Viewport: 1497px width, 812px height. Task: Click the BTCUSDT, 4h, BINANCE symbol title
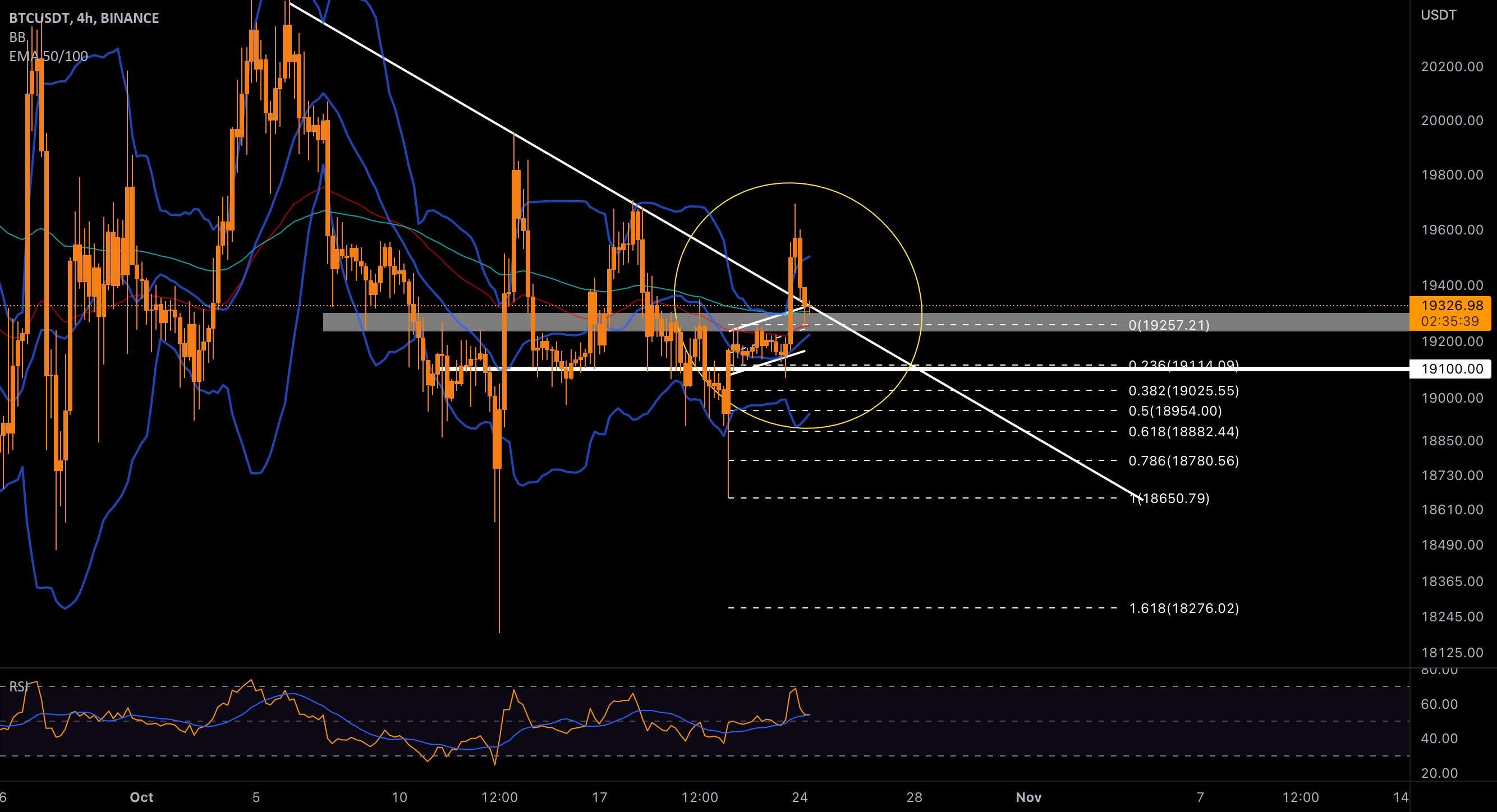pos(84,18)
